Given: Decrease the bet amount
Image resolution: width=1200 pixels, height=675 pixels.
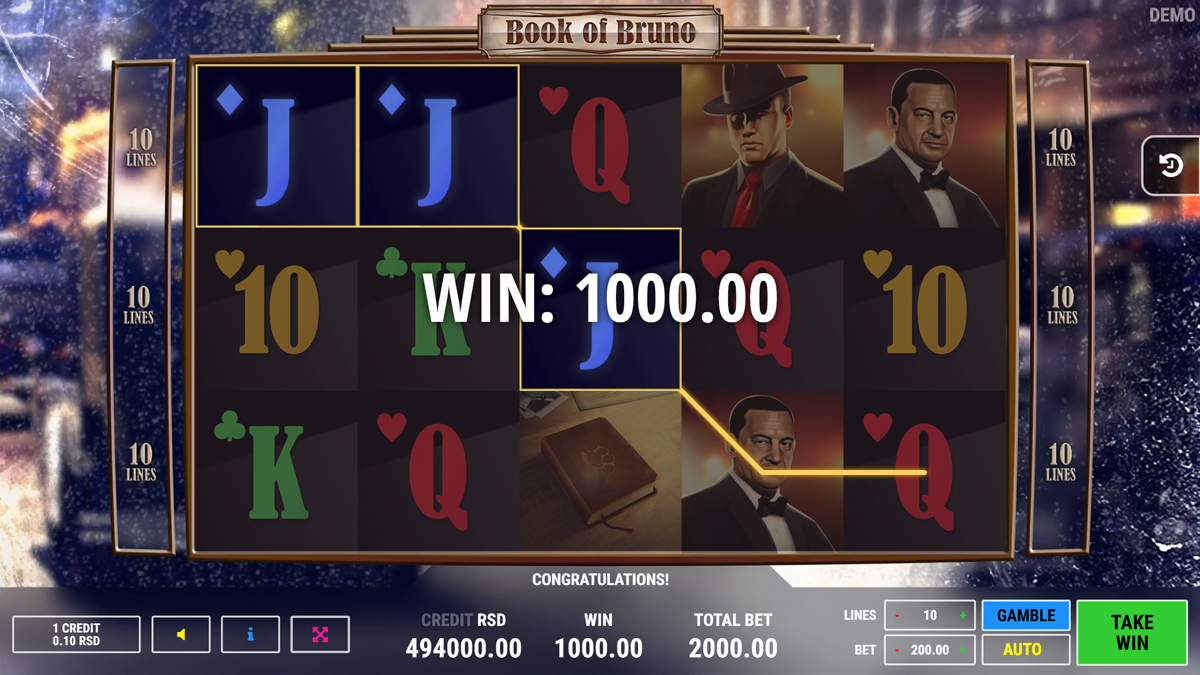Looking at the screenshot, I should [x=897, y=650].
